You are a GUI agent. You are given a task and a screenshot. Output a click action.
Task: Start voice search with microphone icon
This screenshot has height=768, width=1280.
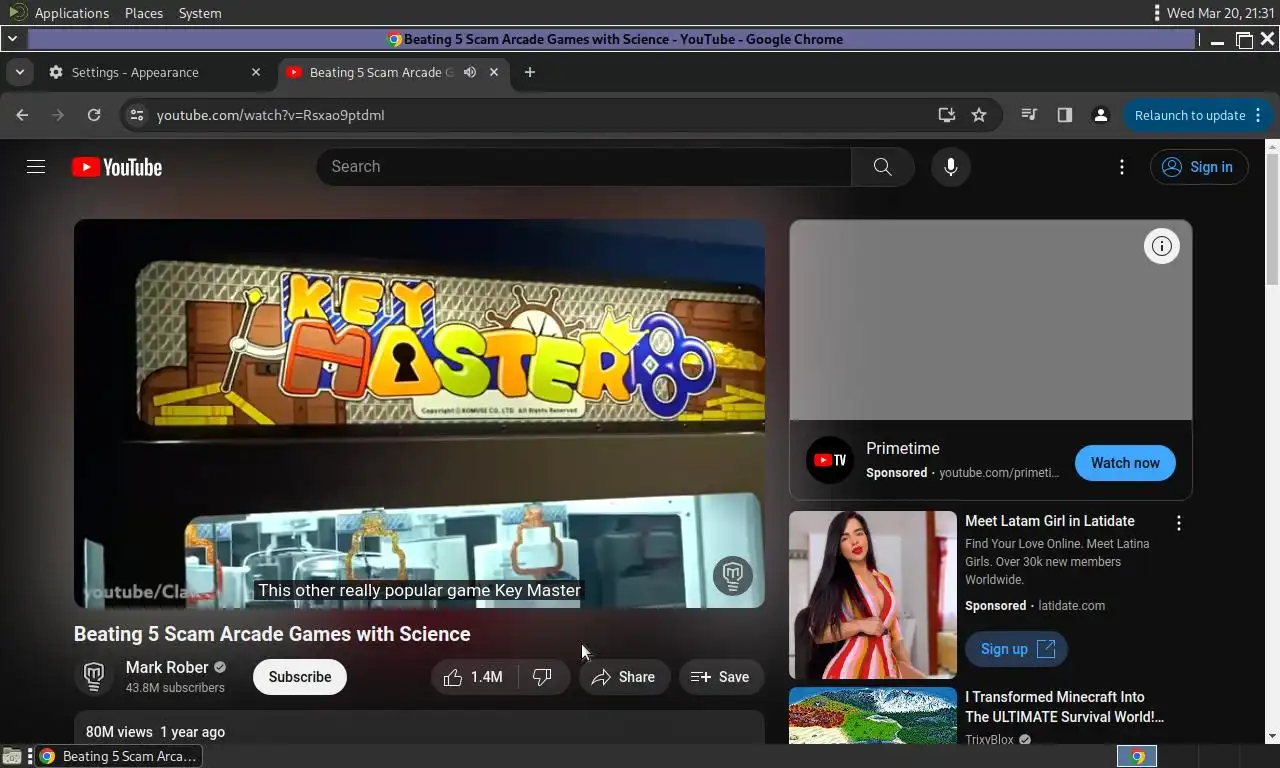click(951, 167)
